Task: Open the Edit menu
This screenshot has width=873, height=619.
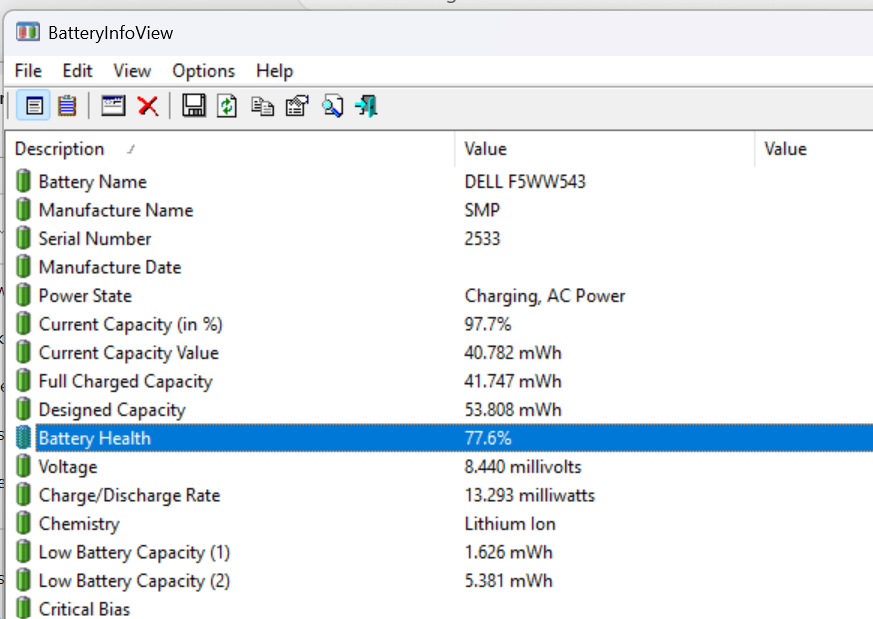Action: pos(77,71)
